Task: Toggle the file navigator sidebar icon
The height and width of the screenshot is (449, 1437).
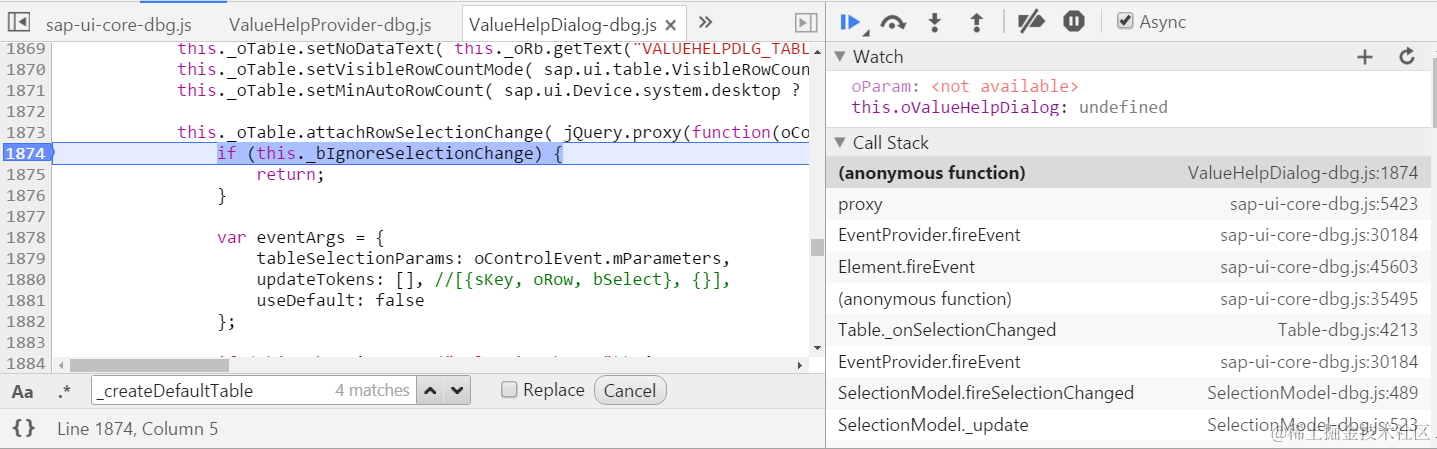Action: [x=19, y=22]
